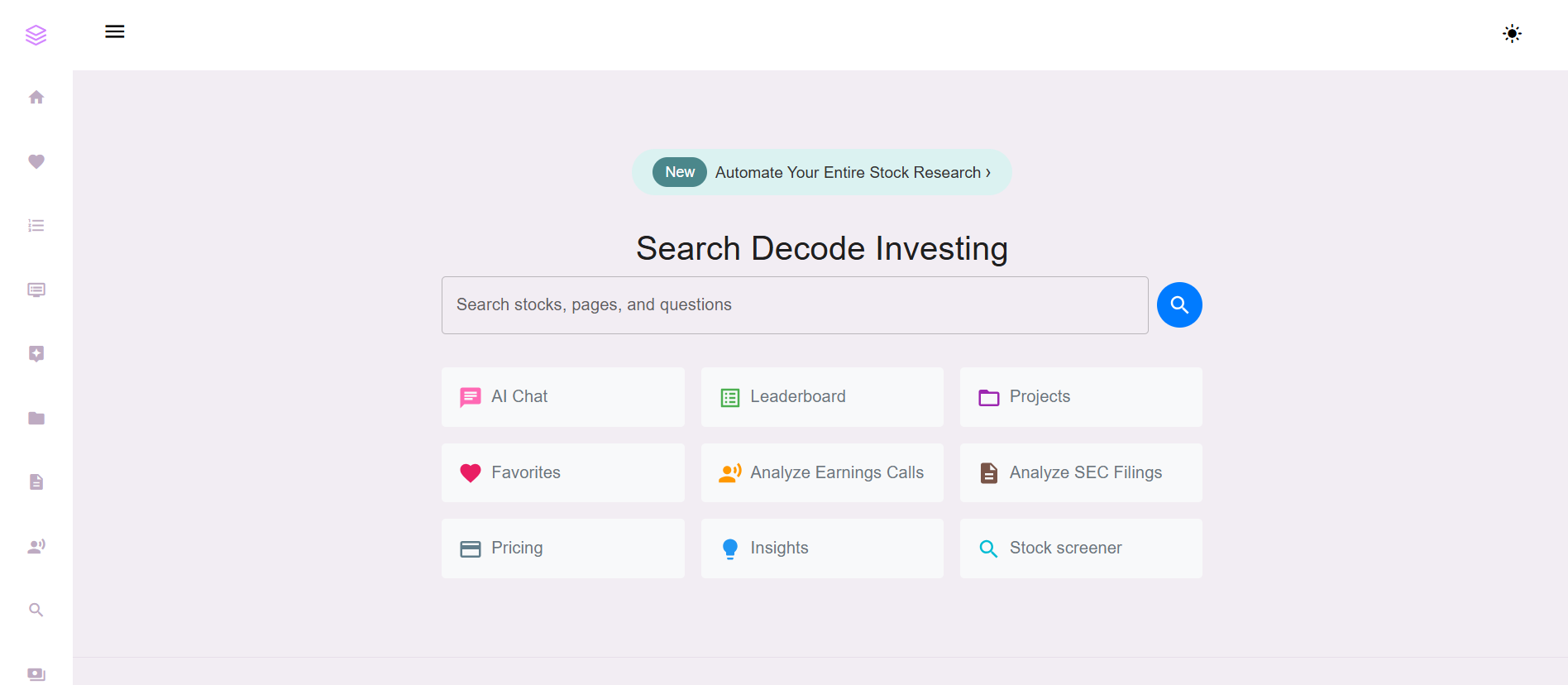The width and height of the screenshot is (1568, 685).
Task: Click the blue round search button
Action: 1179,305
